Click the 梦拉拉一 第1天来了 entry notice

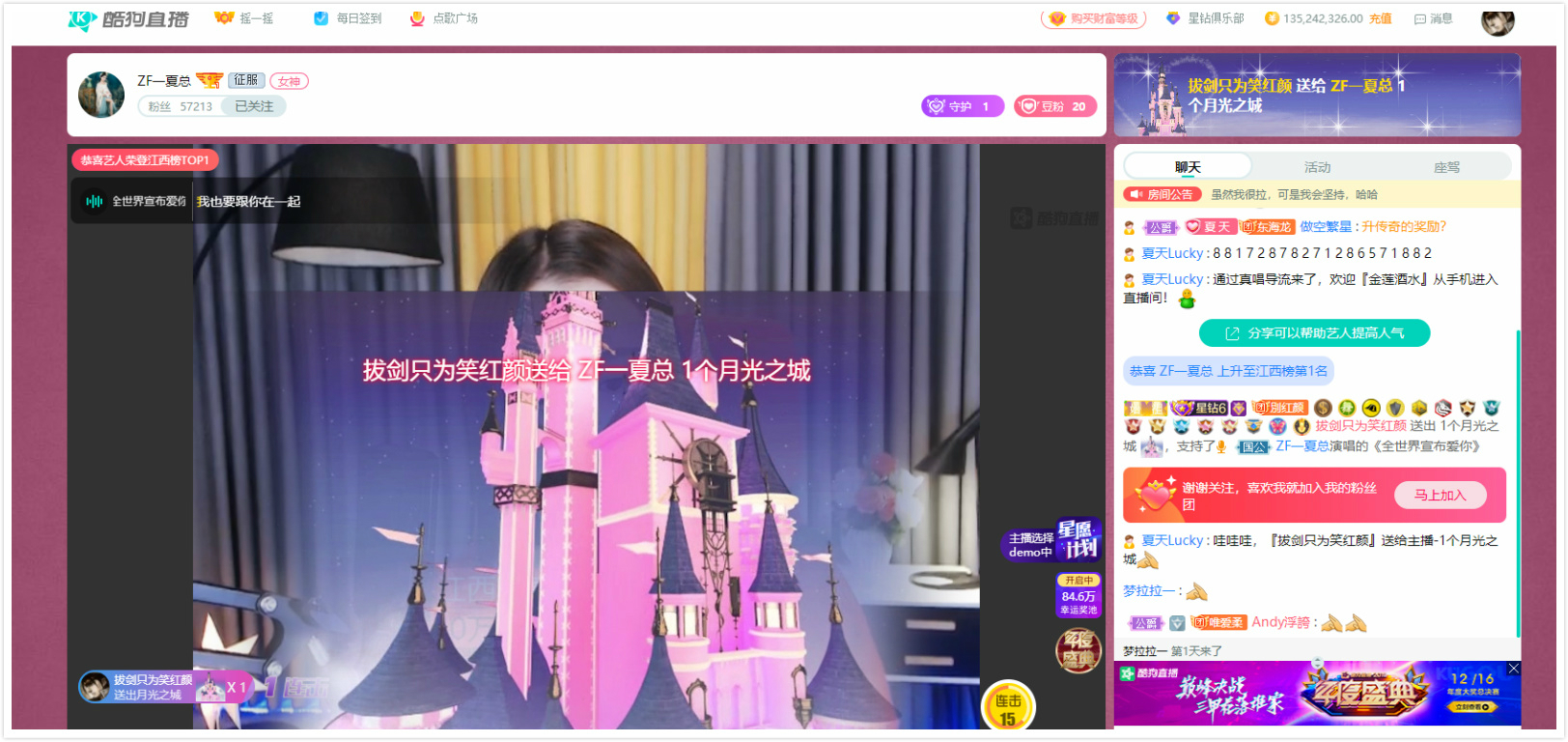[1172, 651]
